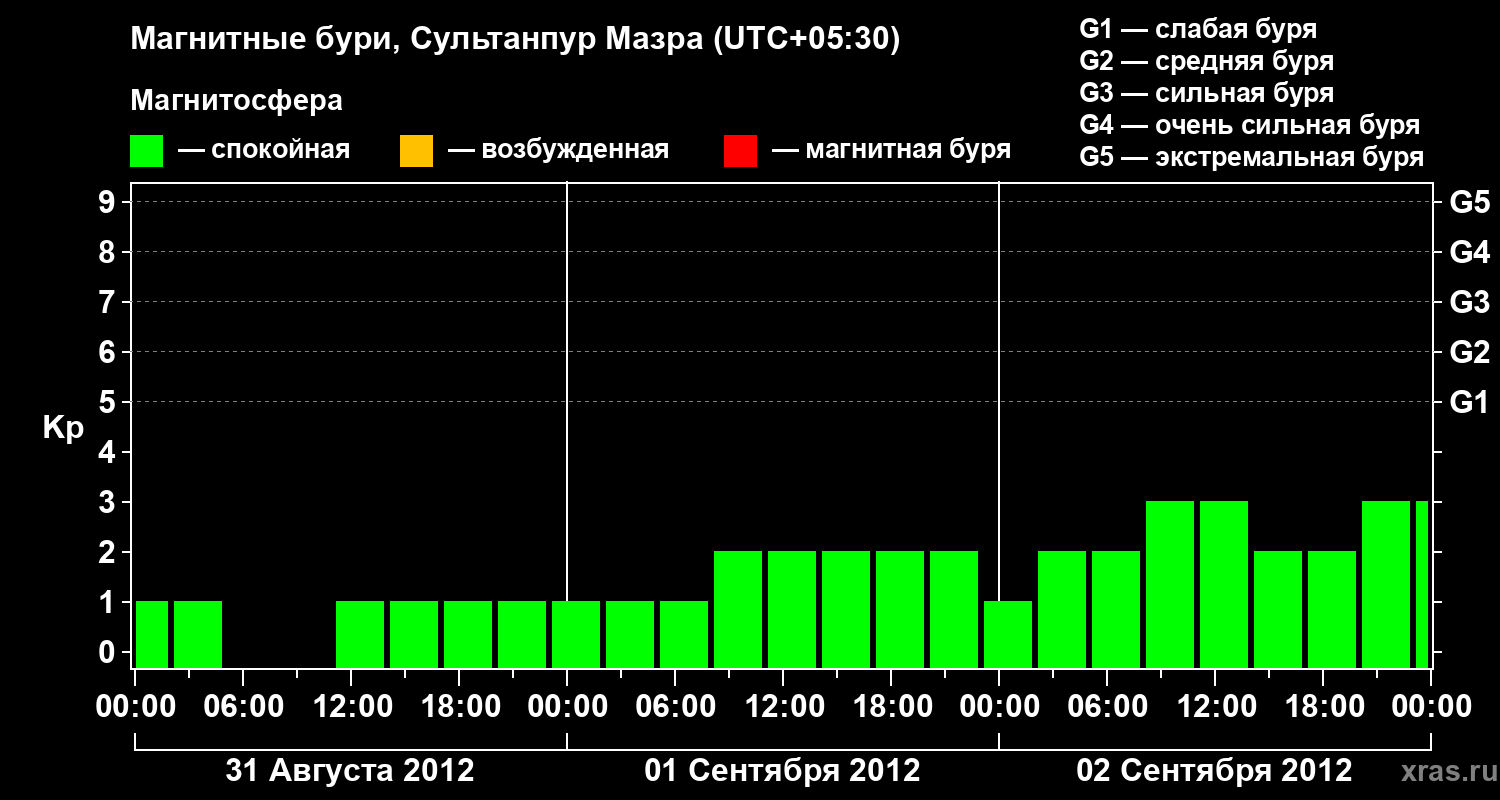Image resolution: width=1500 pixels, height=800 pixels.
Task: Click 'G5 — экстремальная буря' legend line
Action: click(1252, 158)
